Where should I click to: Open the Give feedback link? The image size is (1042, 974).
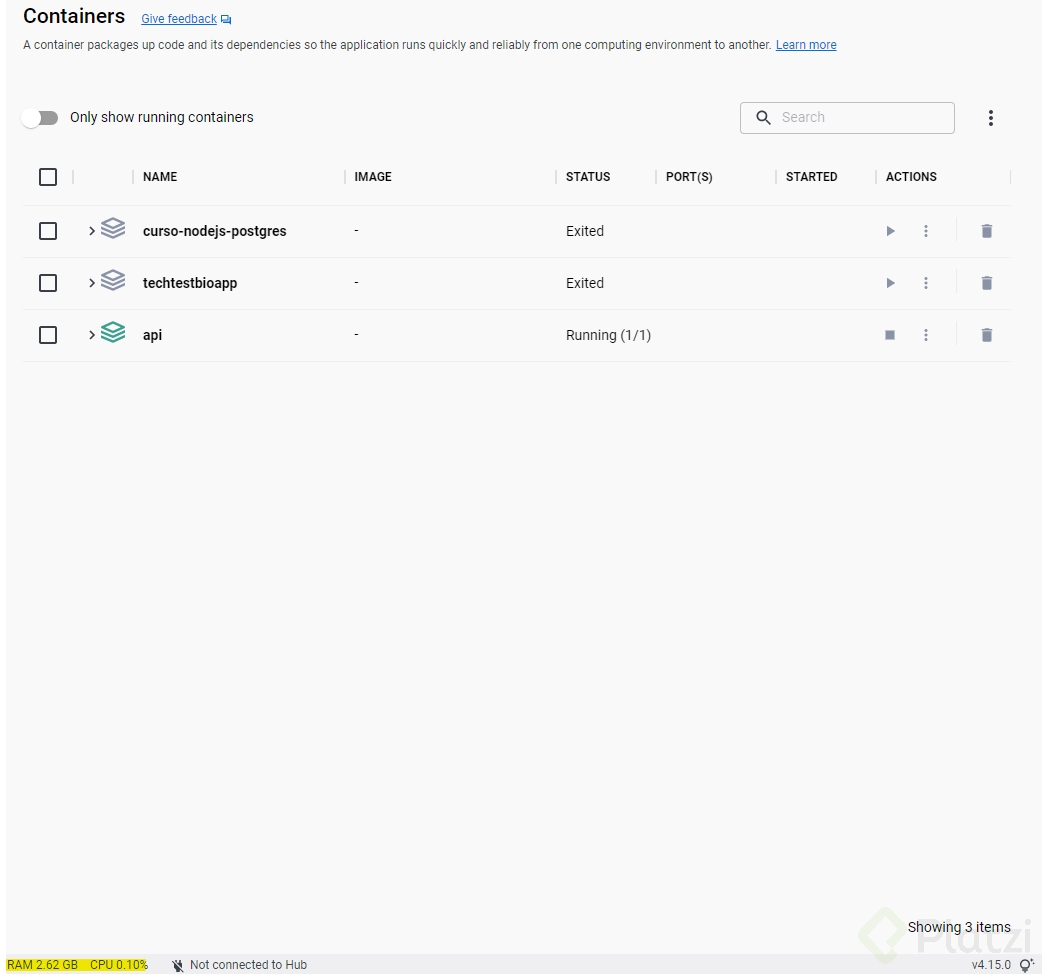179,19
